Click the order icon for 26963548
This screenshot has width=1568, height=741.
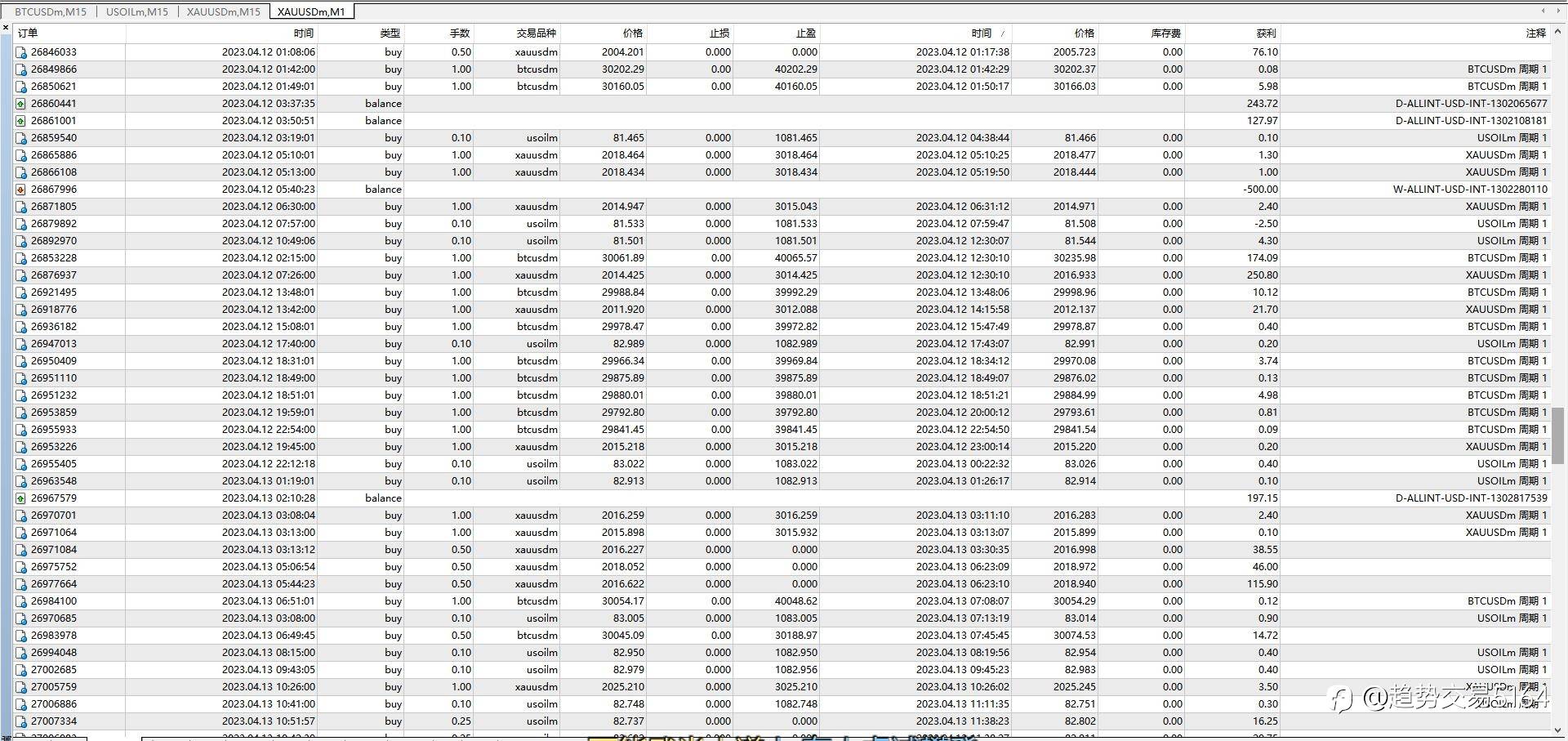point(21,481)
